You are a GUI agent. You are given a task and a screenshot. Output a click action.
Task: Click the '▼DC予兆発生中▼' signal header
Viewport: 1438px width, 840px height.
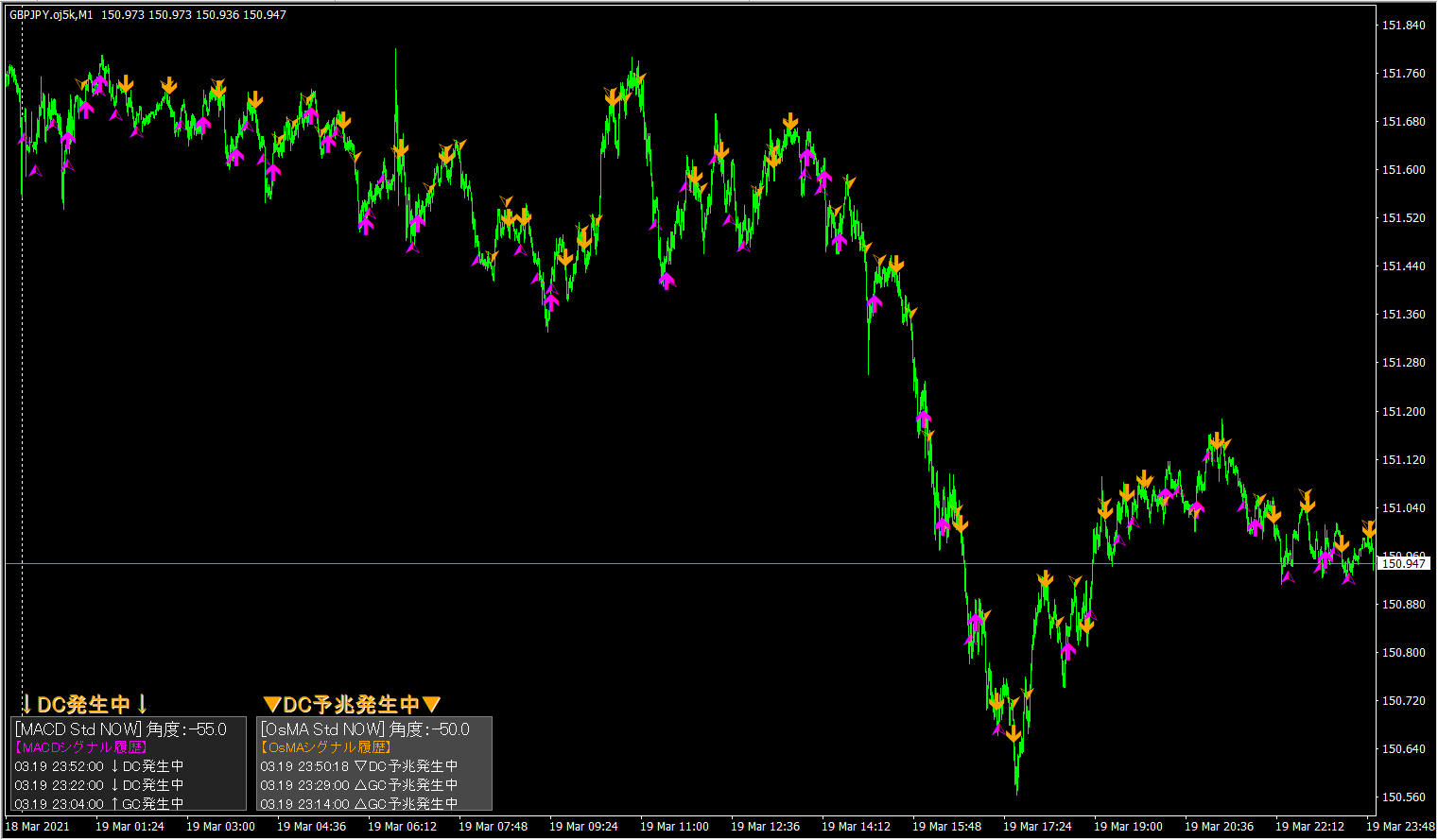[353, 704]
